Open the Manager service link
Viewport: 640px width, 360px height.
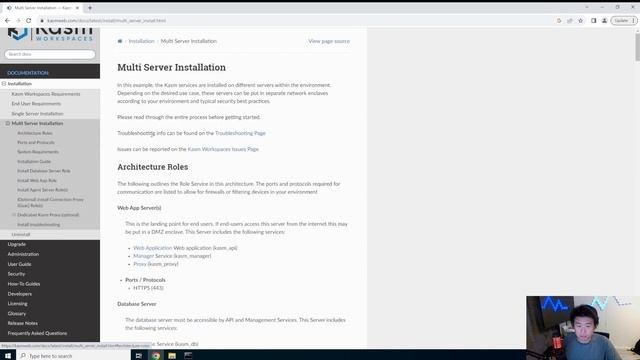[143, 256]
